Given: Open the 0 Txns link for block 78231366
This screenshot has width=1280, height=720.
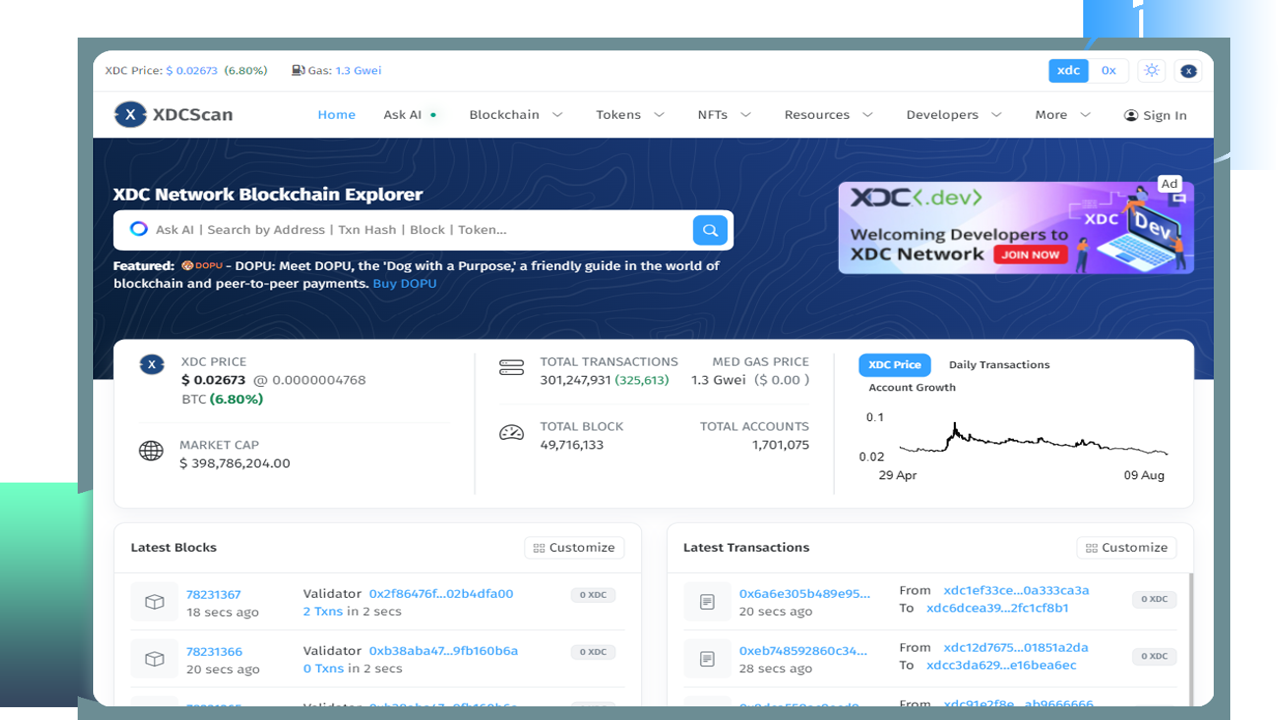Looking at the screenshot, I should pos(323,669).
